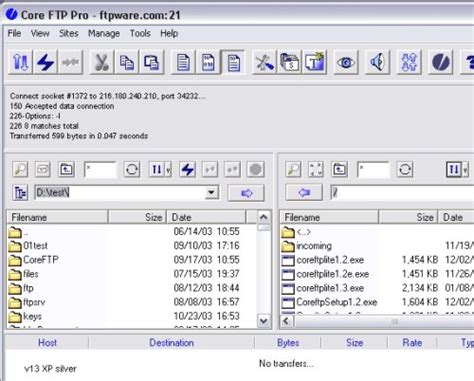474x381 pixels.
Task: Open the Manage menu
Action: 104,33
